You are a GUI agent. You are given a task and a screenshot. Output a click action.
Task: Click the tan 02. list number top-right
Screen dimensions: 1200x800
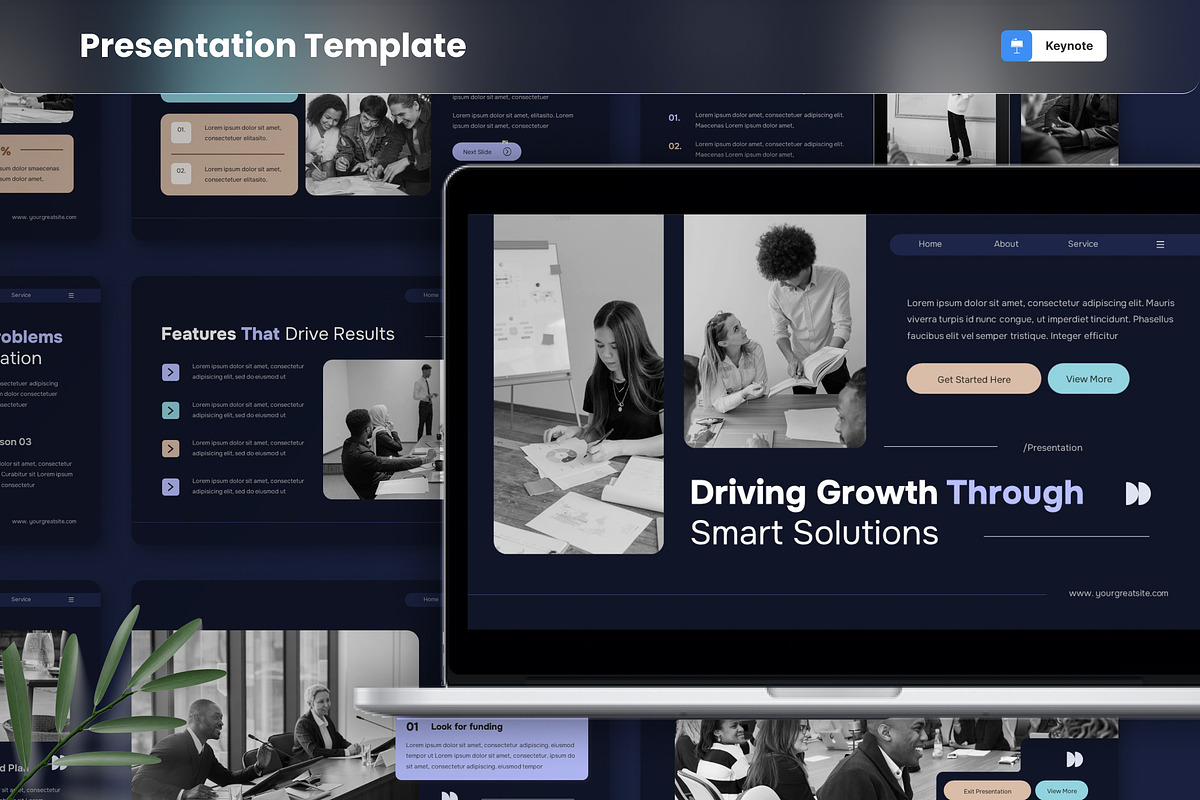(675, 146)
